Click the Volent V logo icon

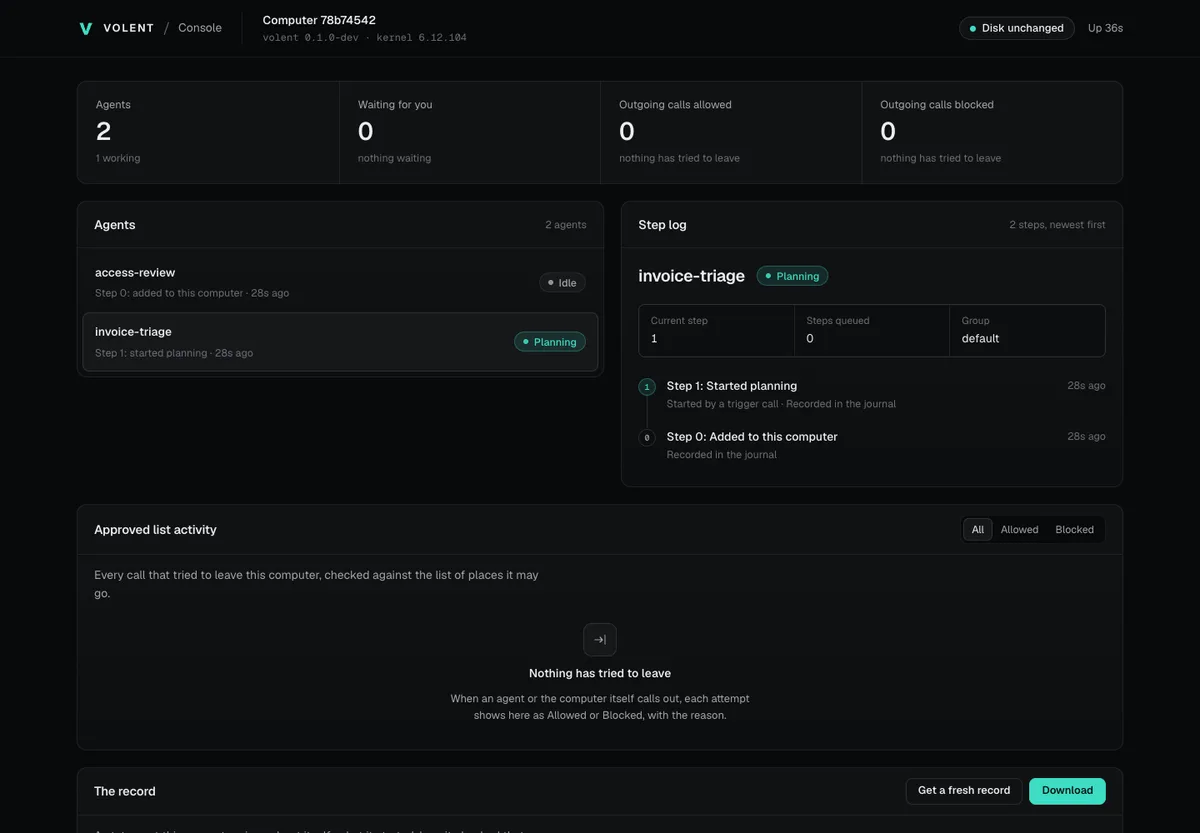tap(85, 28)
